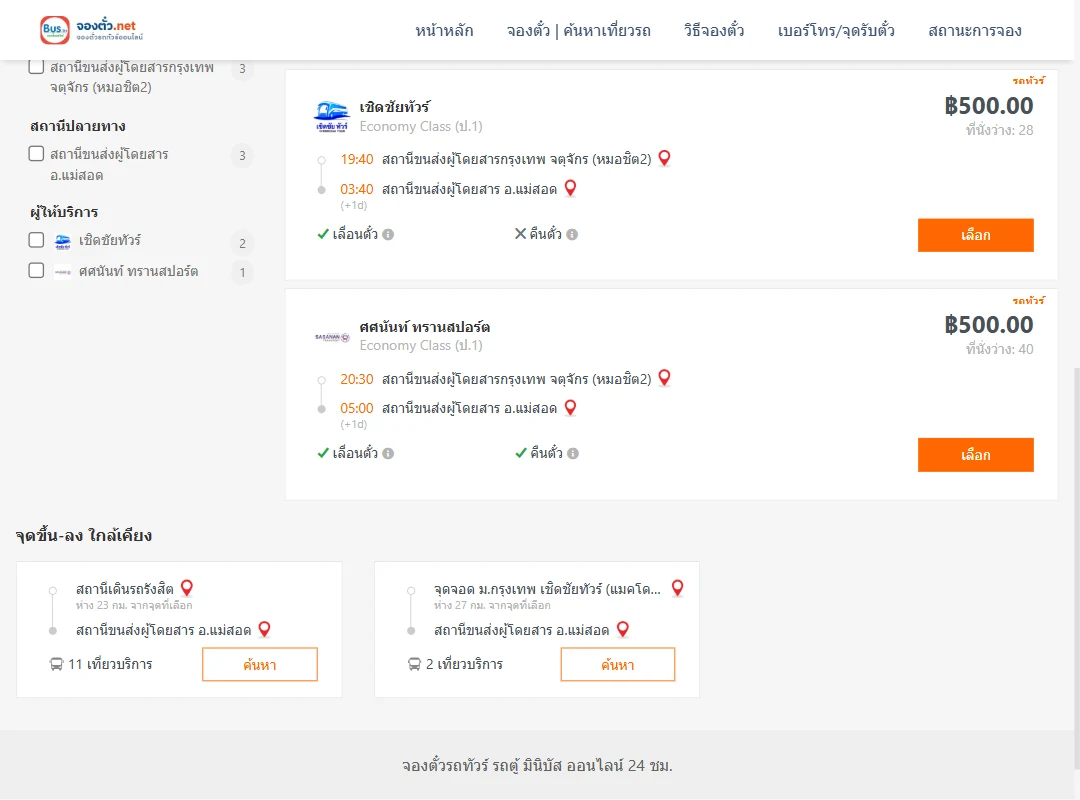Open map pin for จุดจอด ม.กรุงเทพ เชิดชัยทัวร์

(678, 588)
